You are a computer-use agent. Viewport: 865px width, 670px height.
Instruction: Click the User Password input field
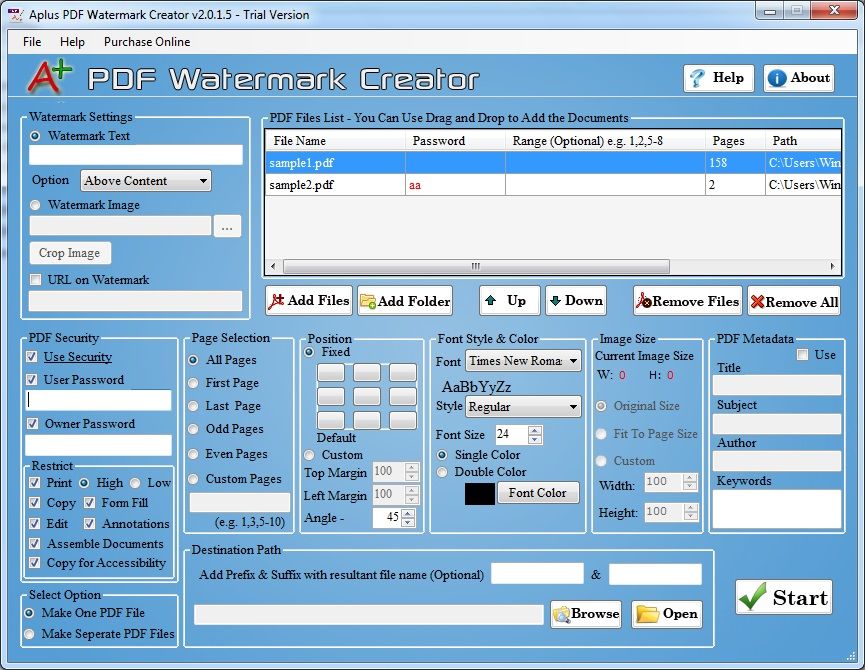click(x=99, y=400)
